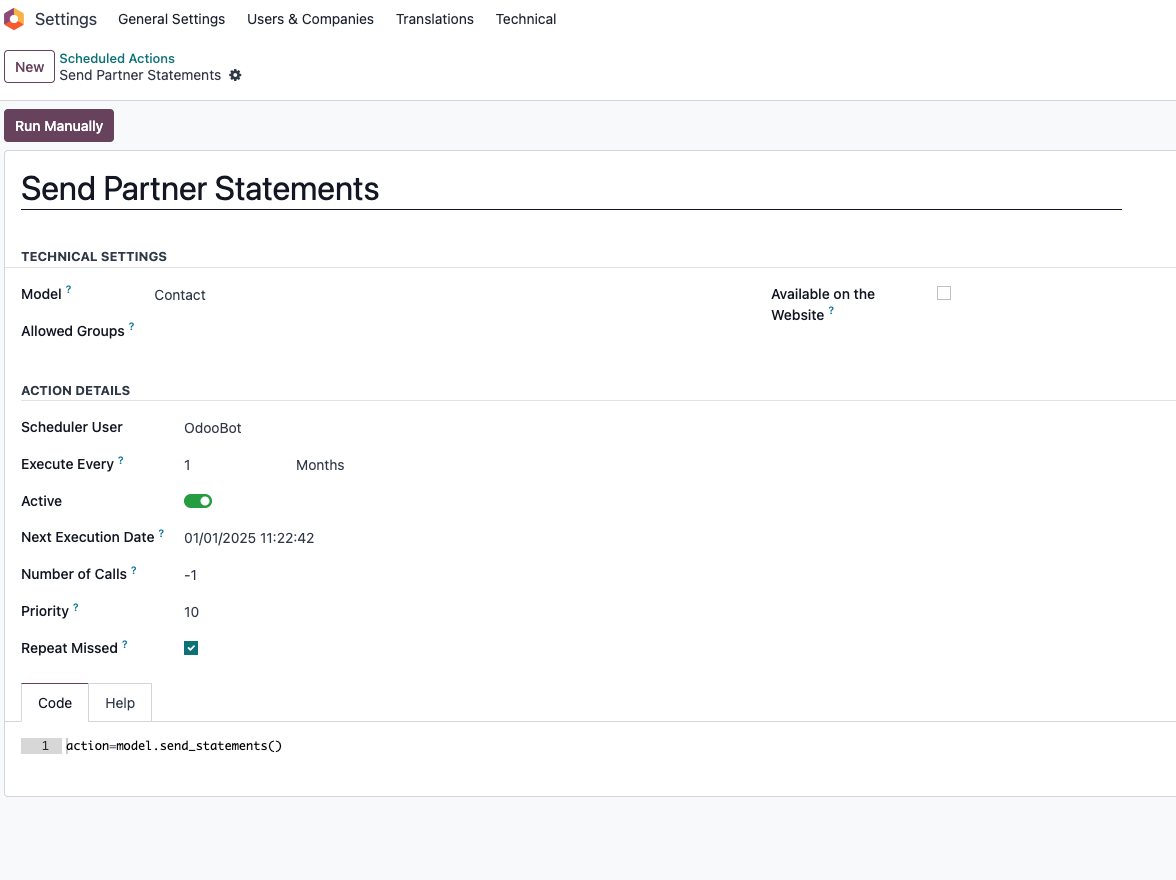Click the Next Execution Date help icon
1176x880 pixels.
pyautogui.click(x=161, y=533)
